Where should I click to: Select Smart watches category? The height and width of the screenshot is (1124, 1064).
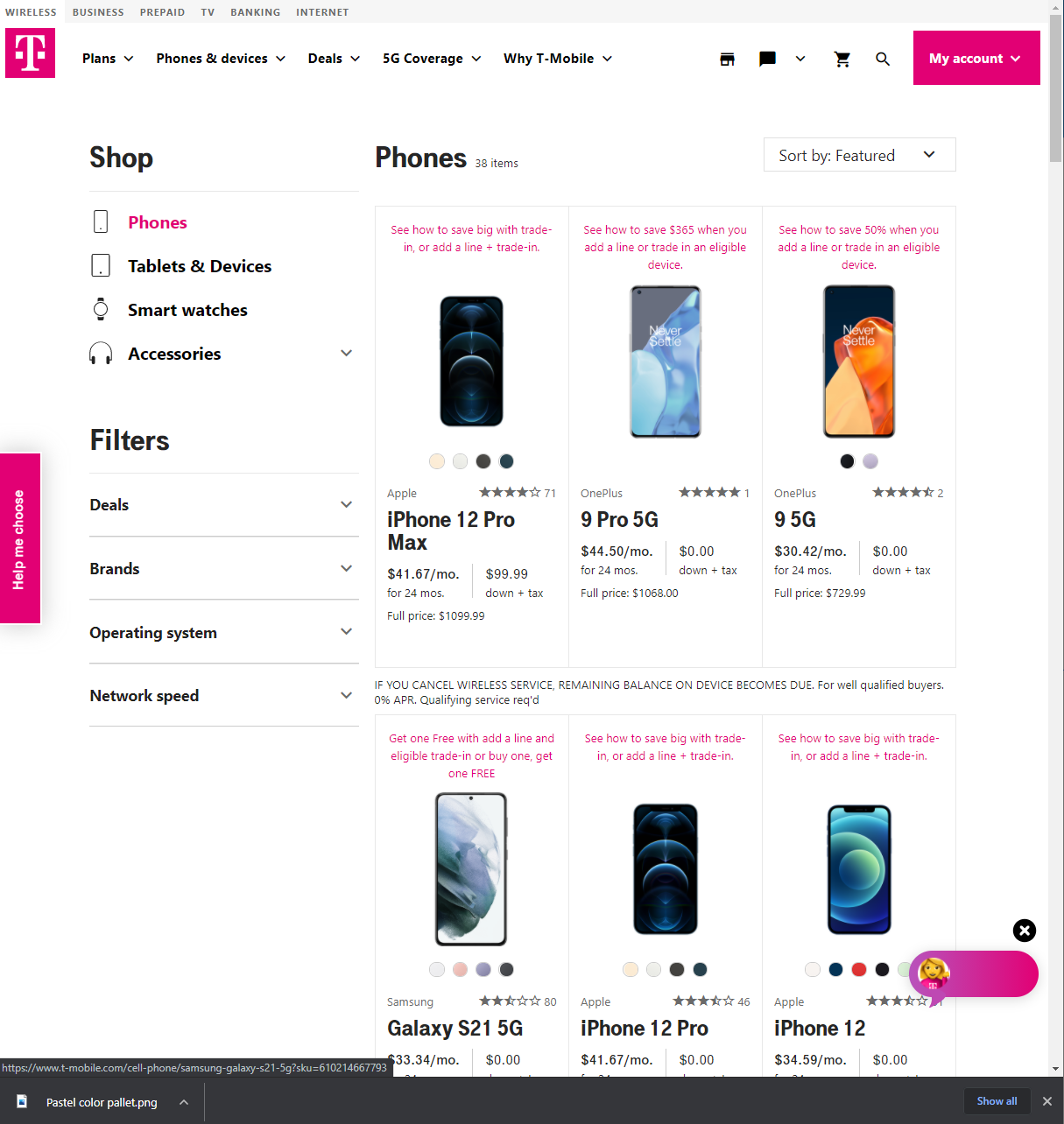click(x=187, y=310)
